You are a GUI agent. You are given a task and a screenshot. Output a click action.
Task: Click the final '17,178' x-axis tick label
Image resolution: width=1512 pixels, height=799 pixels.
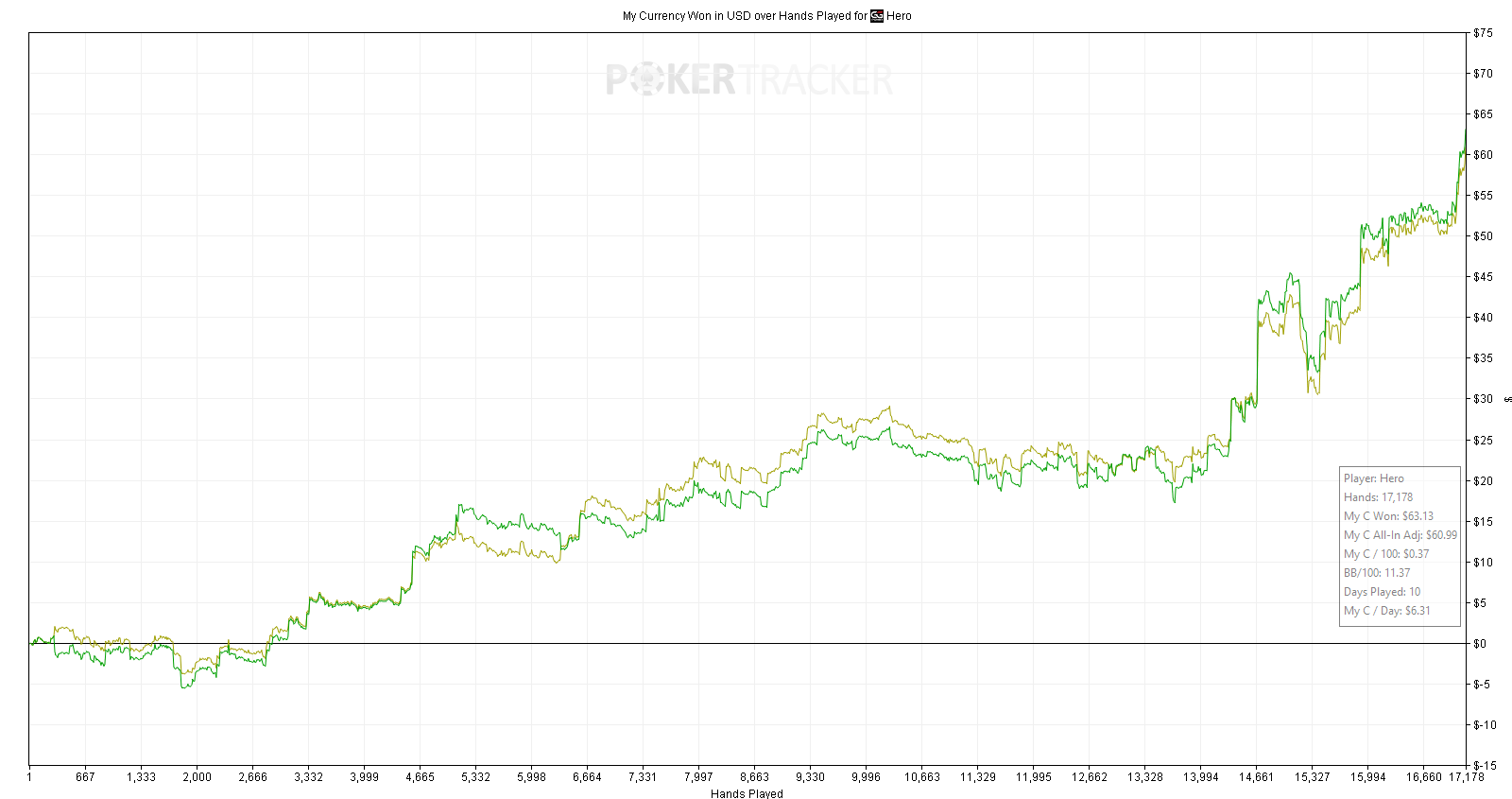tap(1467, 777)
